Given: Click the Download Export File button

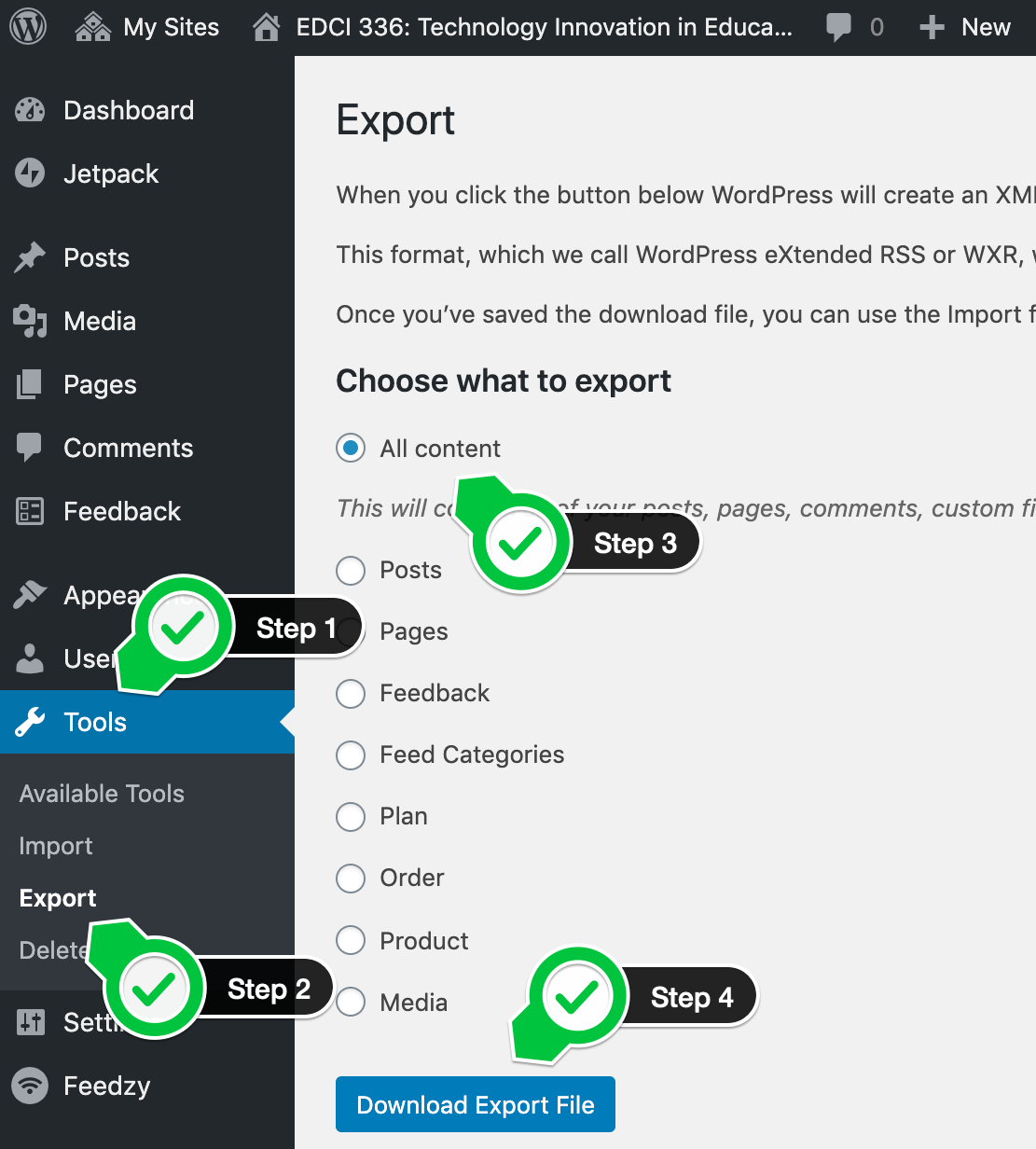Looking at the screenshot, I should (475, 1104).
